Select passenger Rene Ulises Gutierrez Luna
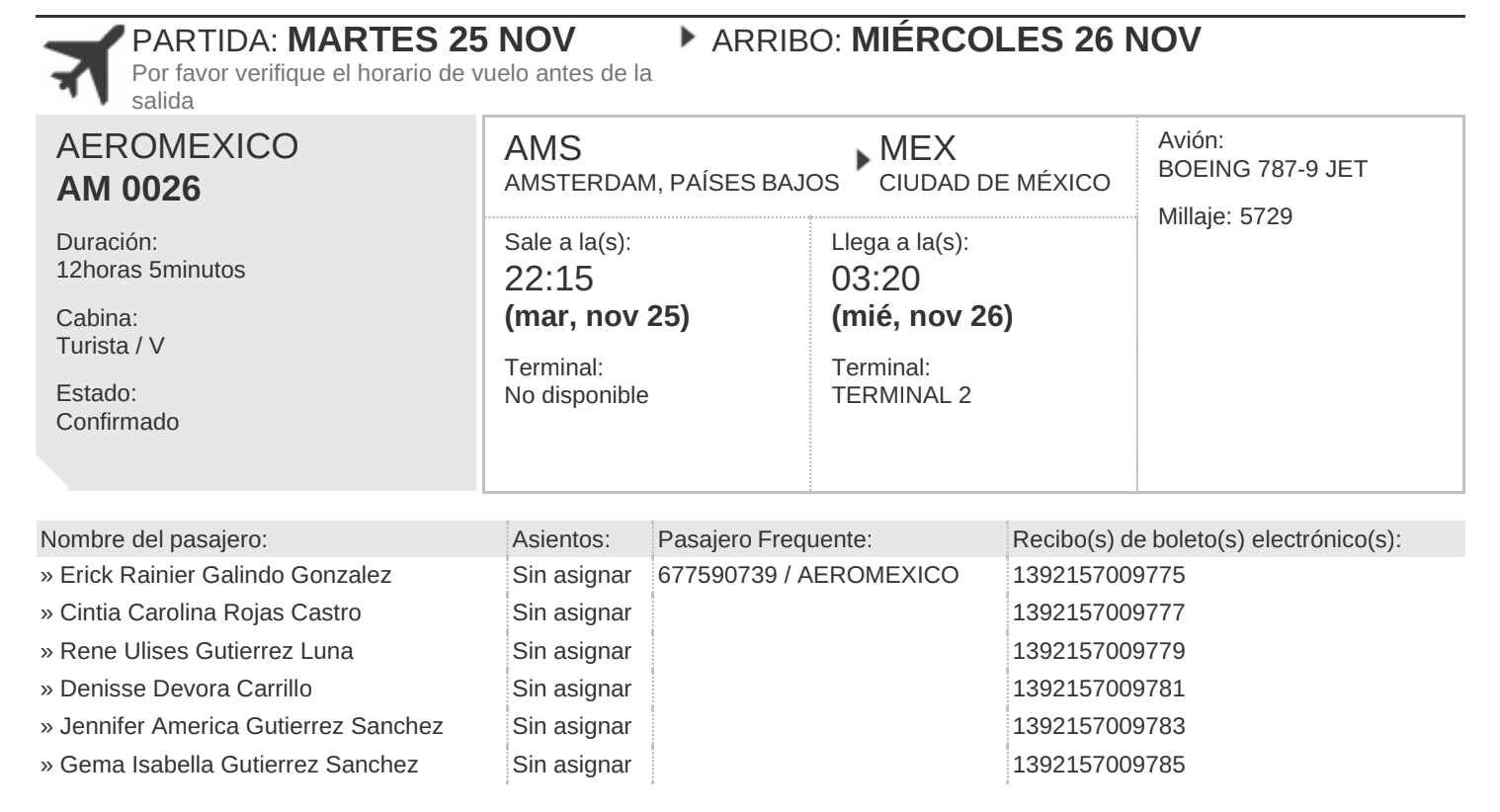This screenshot has height=812, width=1500. 207,651
